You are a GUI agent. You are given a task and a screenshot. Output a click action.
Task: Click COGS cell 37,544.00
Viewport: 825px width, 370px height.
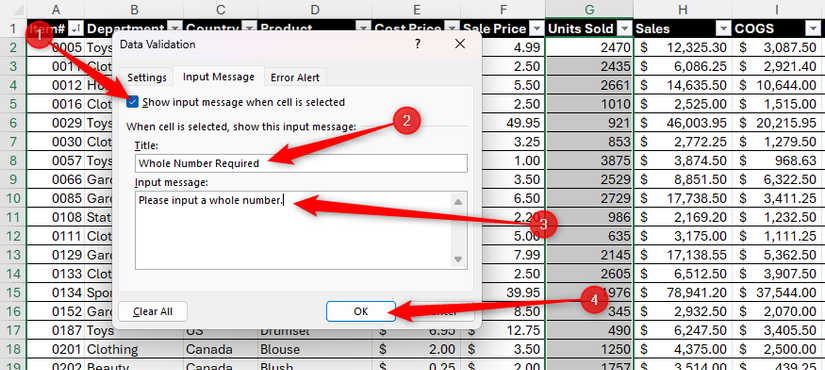coord(778,293)
